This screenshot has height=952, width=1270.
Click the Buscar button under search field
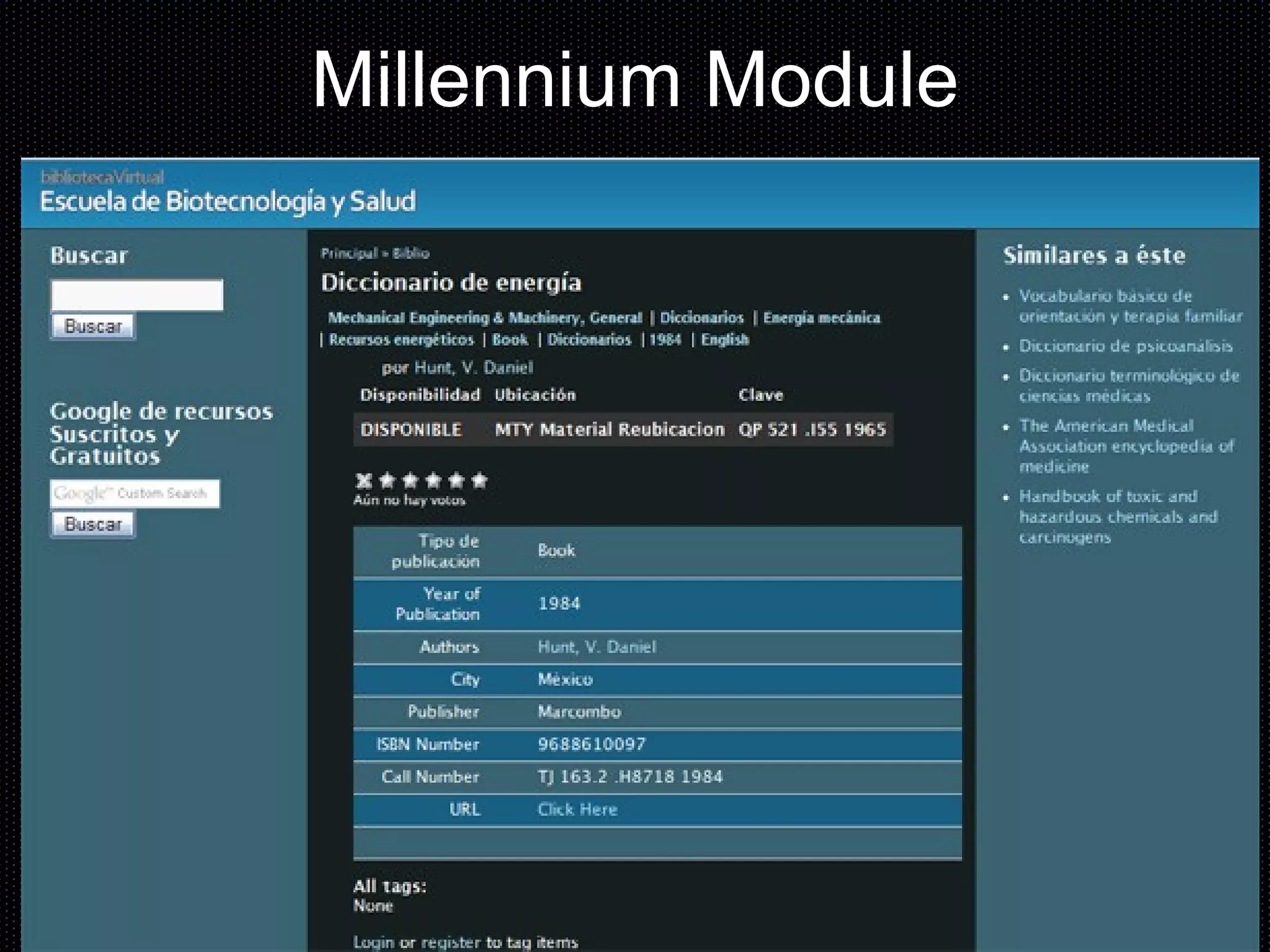click(93, 327)
